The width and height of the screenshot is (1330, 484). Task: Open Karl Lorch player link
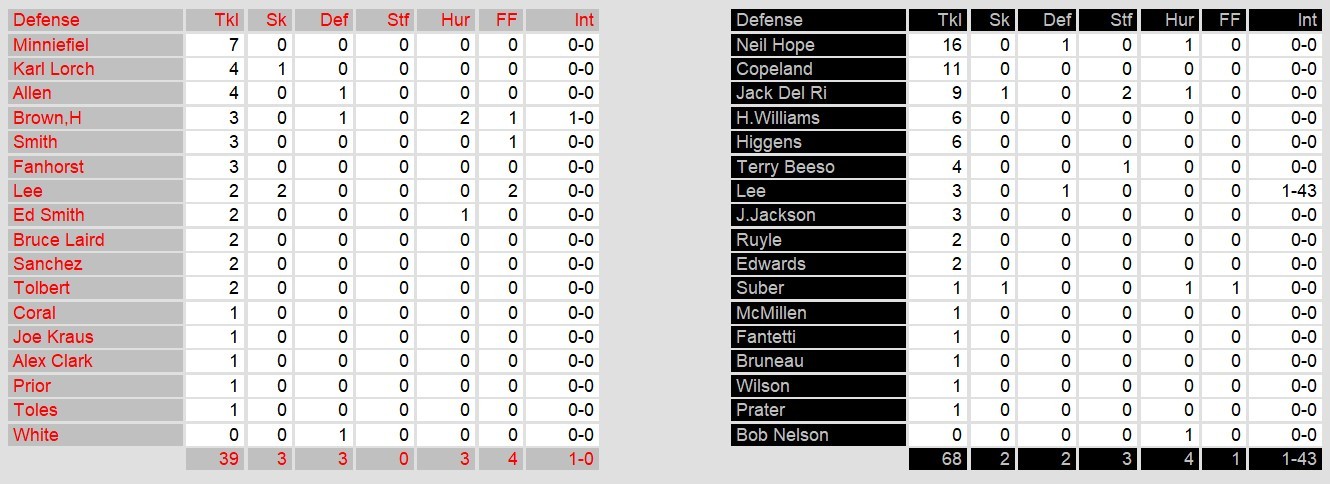click(54, 69)
